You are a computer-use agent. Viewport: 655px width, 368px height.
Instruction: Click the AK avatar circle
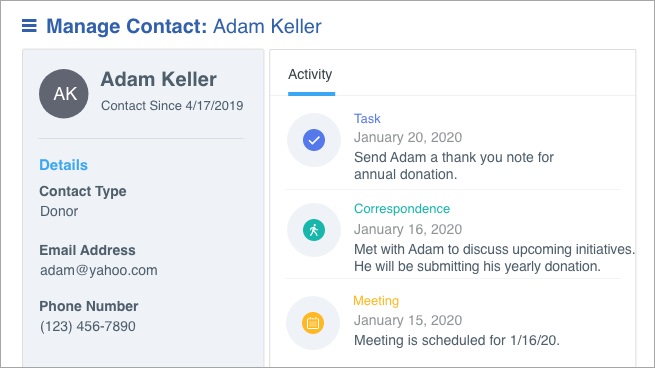click(x=64, y=94)
